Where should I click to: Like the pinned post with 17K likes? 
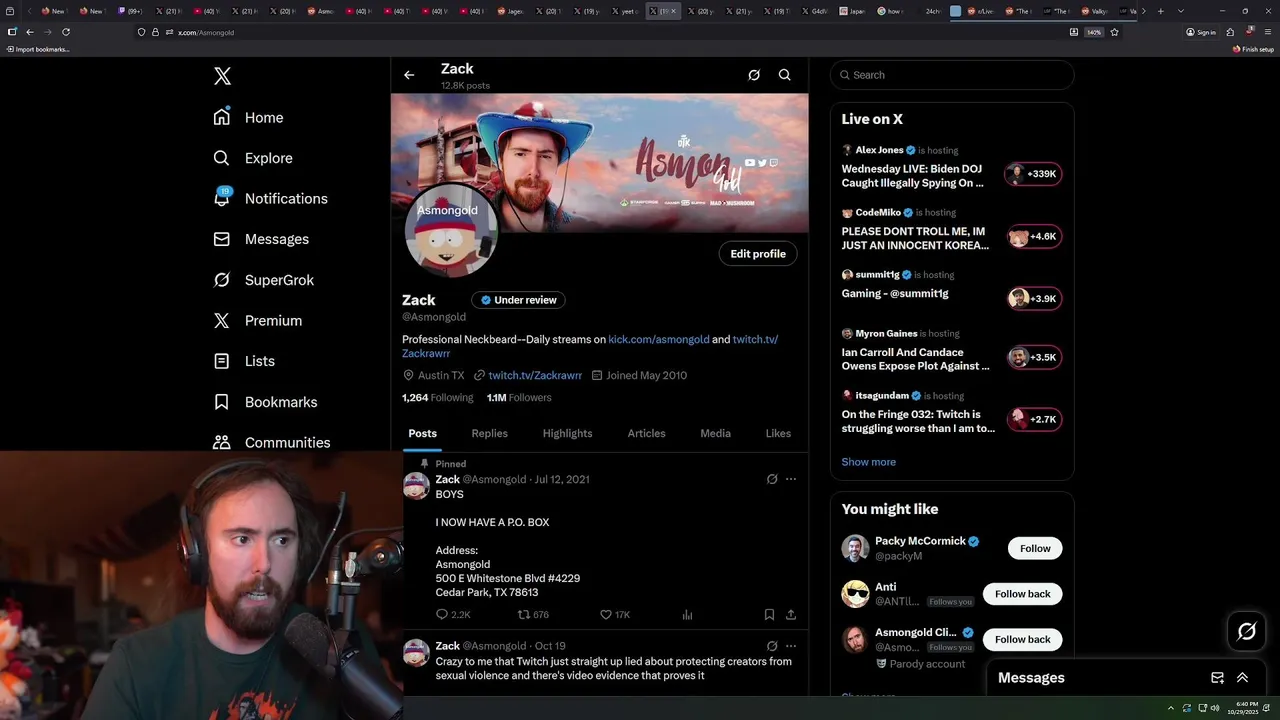click(615, 615)
